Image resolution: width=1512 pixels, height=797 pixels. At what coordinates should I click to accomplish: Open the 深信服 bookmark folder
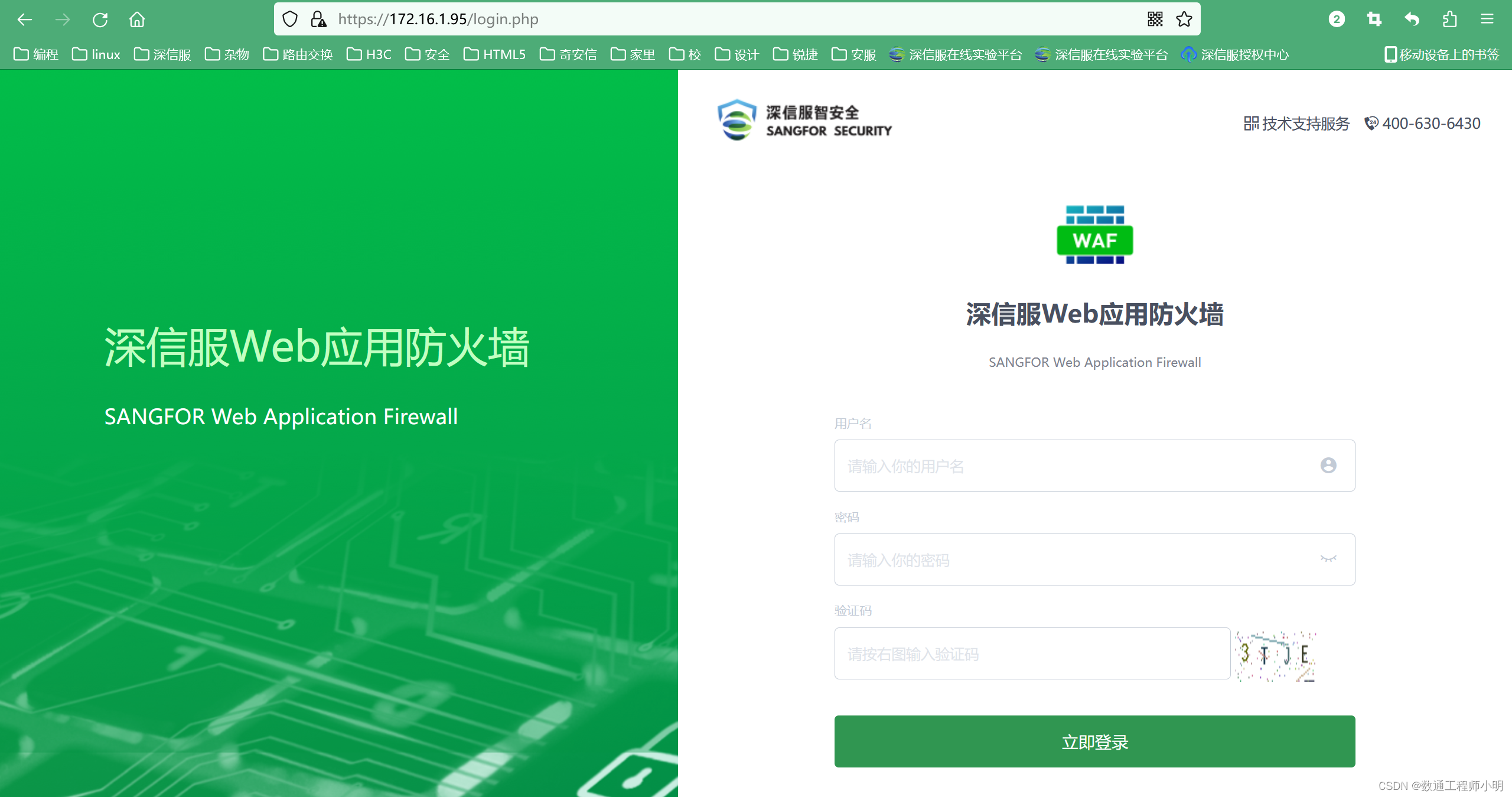(x=162, y=54)
